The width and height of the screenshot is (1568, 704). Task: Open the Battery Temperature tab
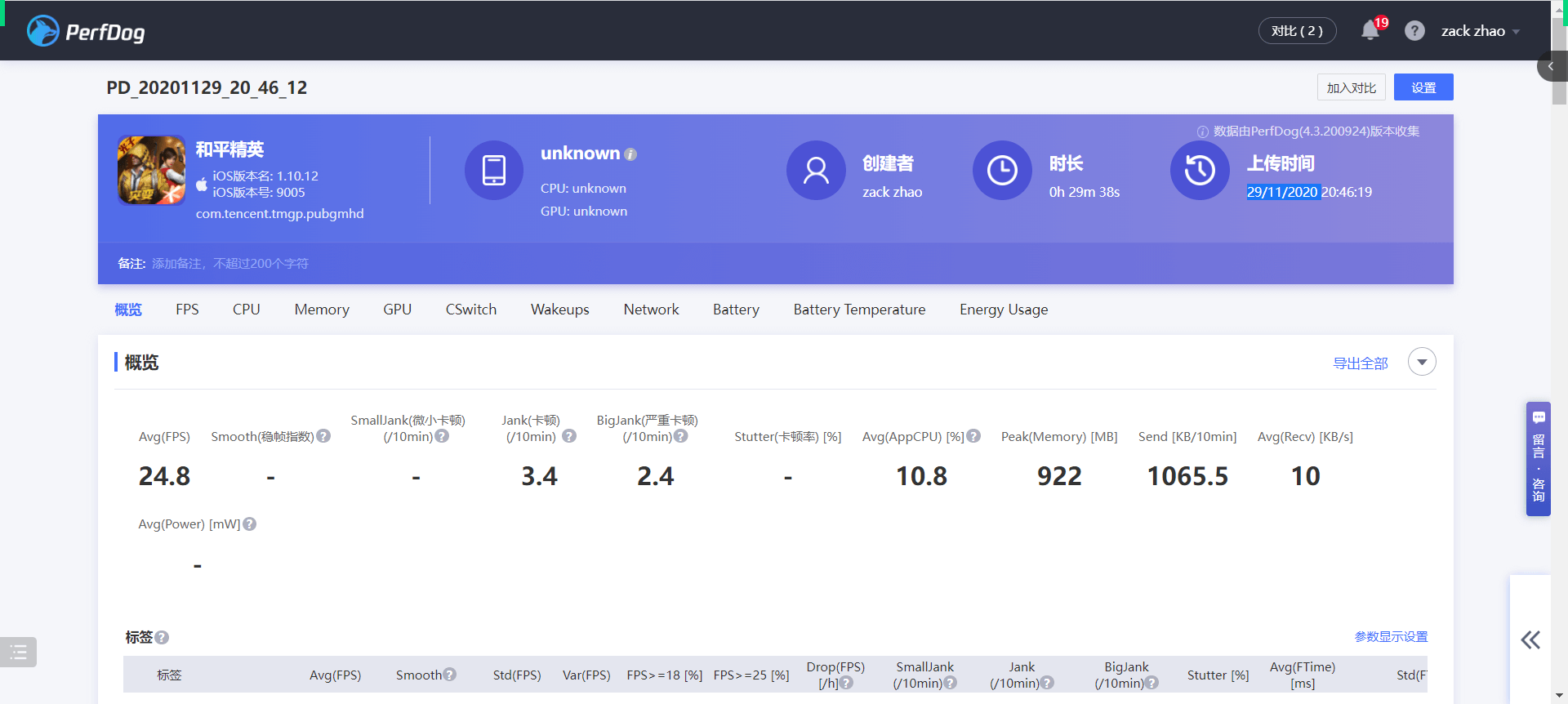(859, 310)
